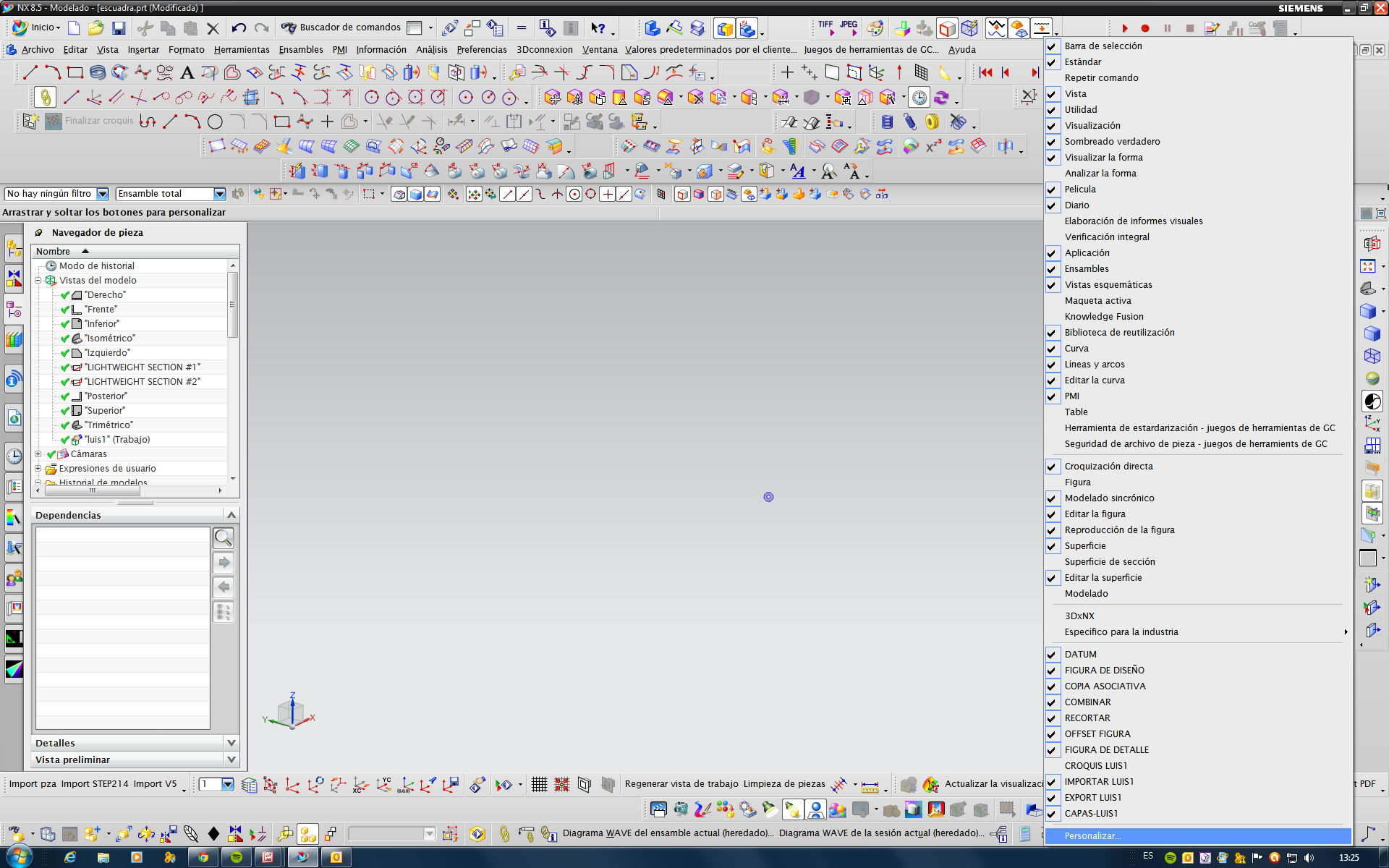Select the "Isométrico" view in navigator
Screen dimensions: 1389x868
click(x=110, y=339)
